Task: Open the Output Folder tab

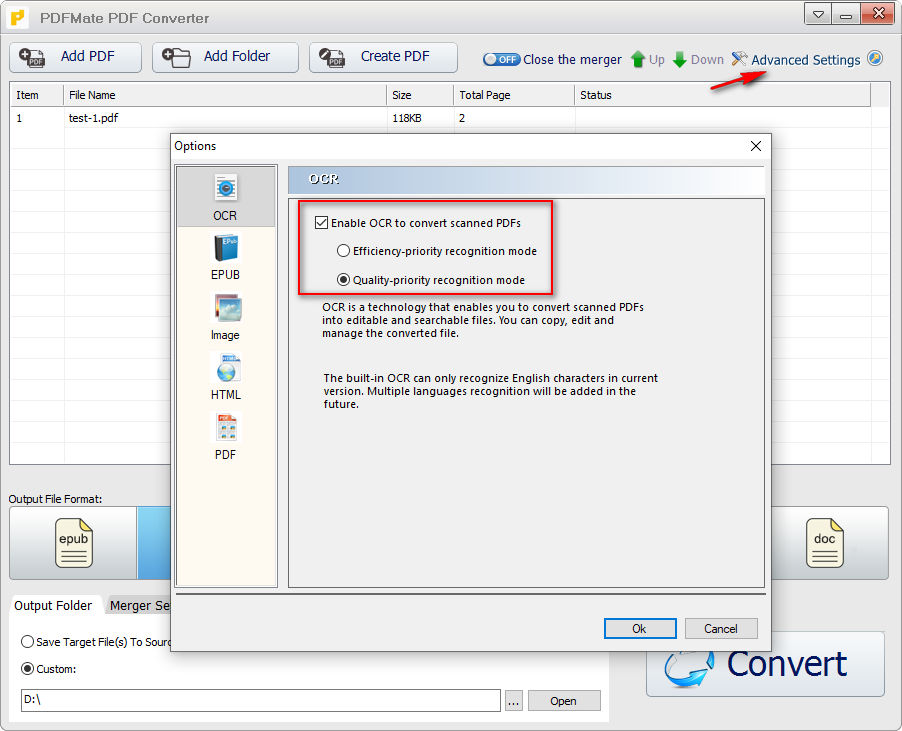Action: (55, 605)
